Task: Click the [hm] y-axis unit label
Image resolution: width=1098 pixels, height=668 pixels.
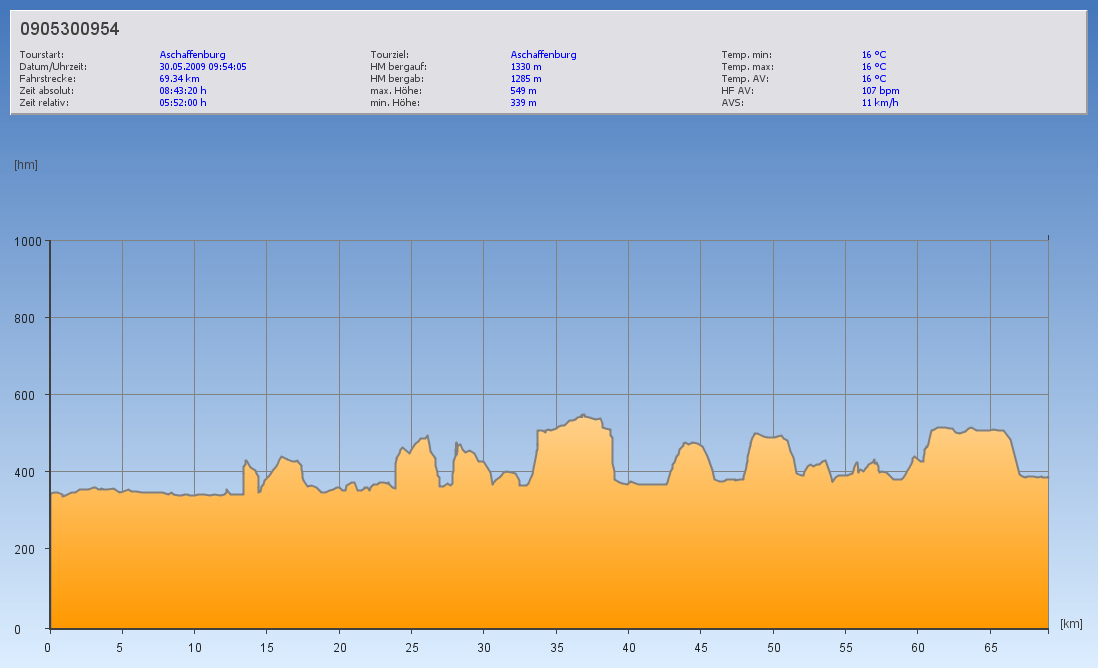Action: point(26,165)
